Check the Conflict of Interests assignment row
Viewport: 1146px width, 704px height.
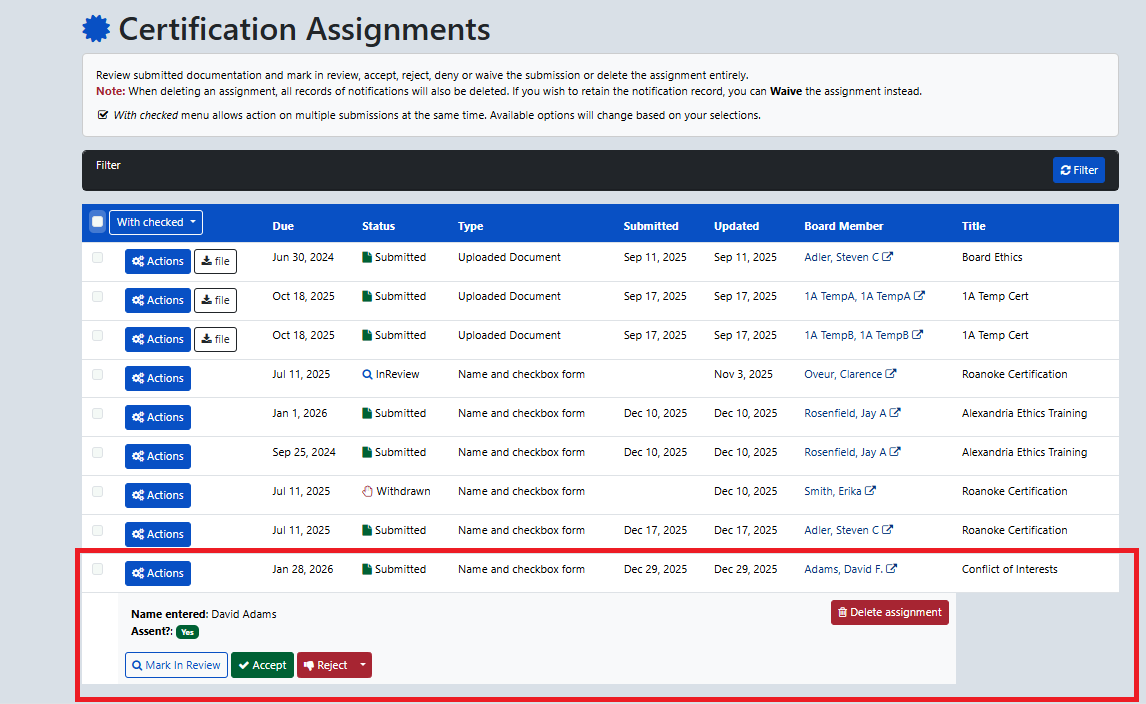[x=97, y=569]
